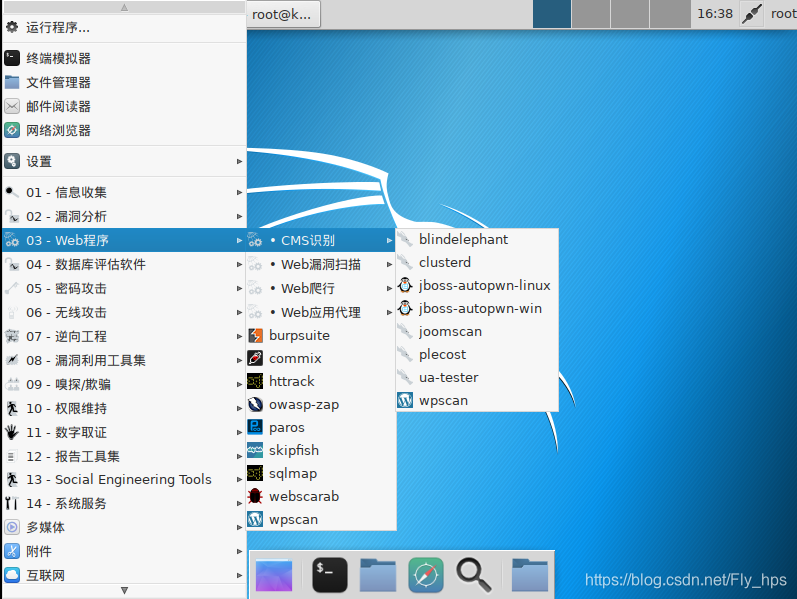Click the jboss-autopwn-linux penguin icon

[405, 285]
